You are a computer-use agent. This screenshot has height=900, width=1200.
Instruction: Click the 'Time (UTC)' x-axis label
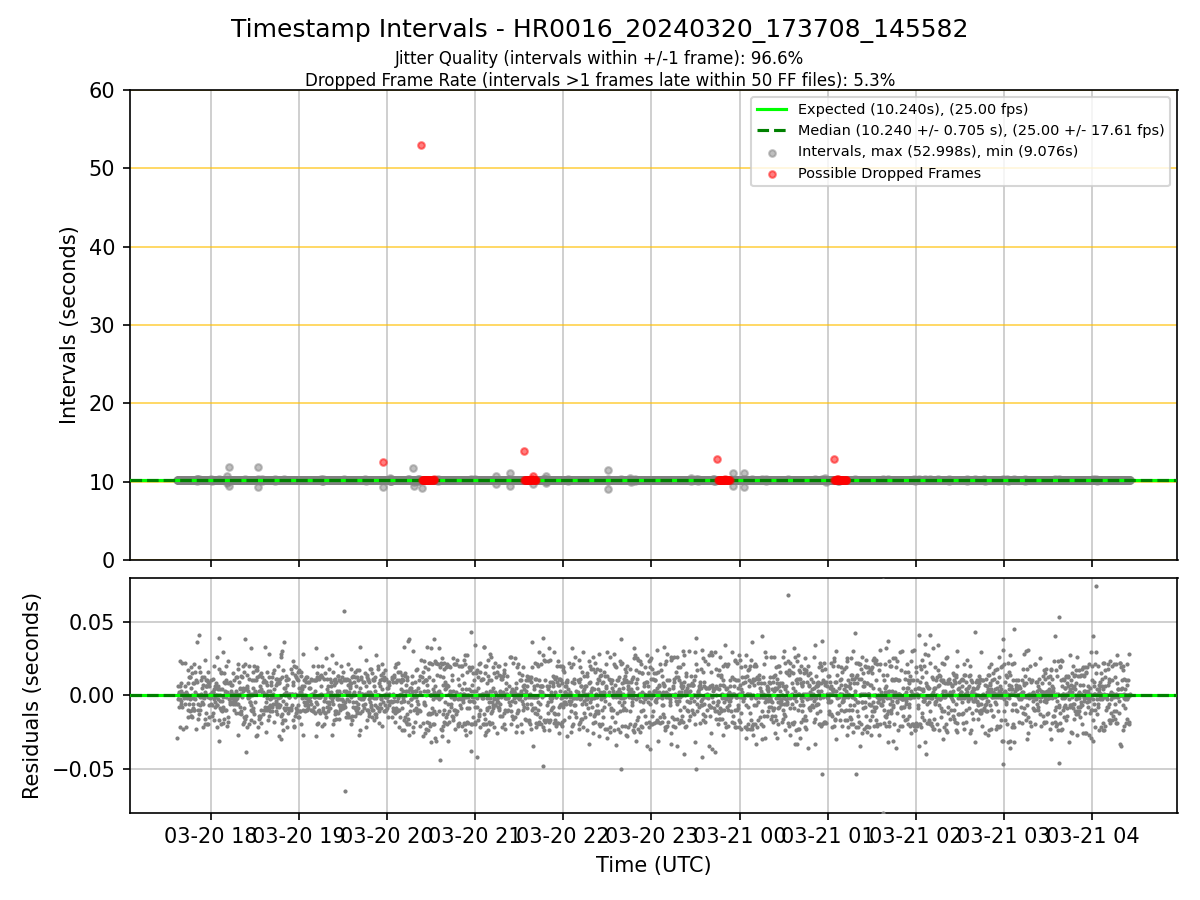coord(653,865)
